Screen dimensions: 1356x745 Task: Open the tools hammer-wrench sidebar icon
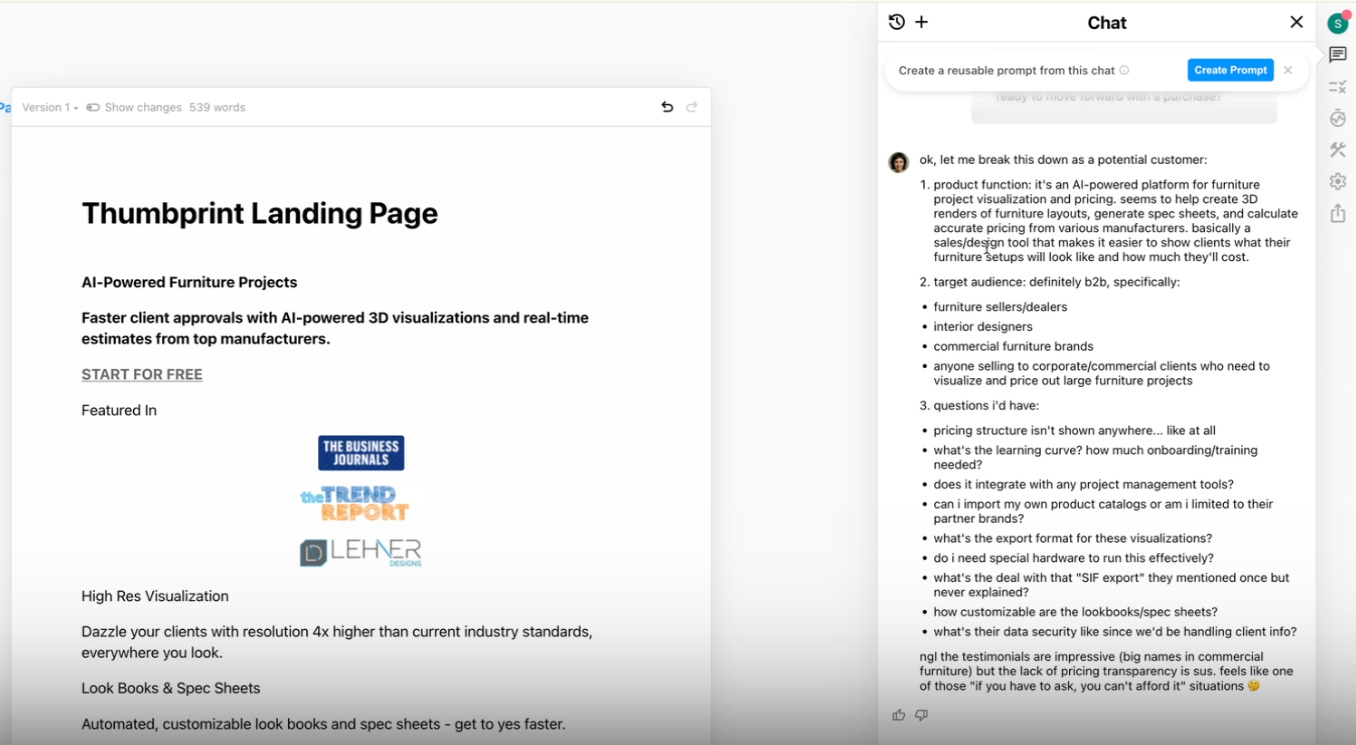1338,150
